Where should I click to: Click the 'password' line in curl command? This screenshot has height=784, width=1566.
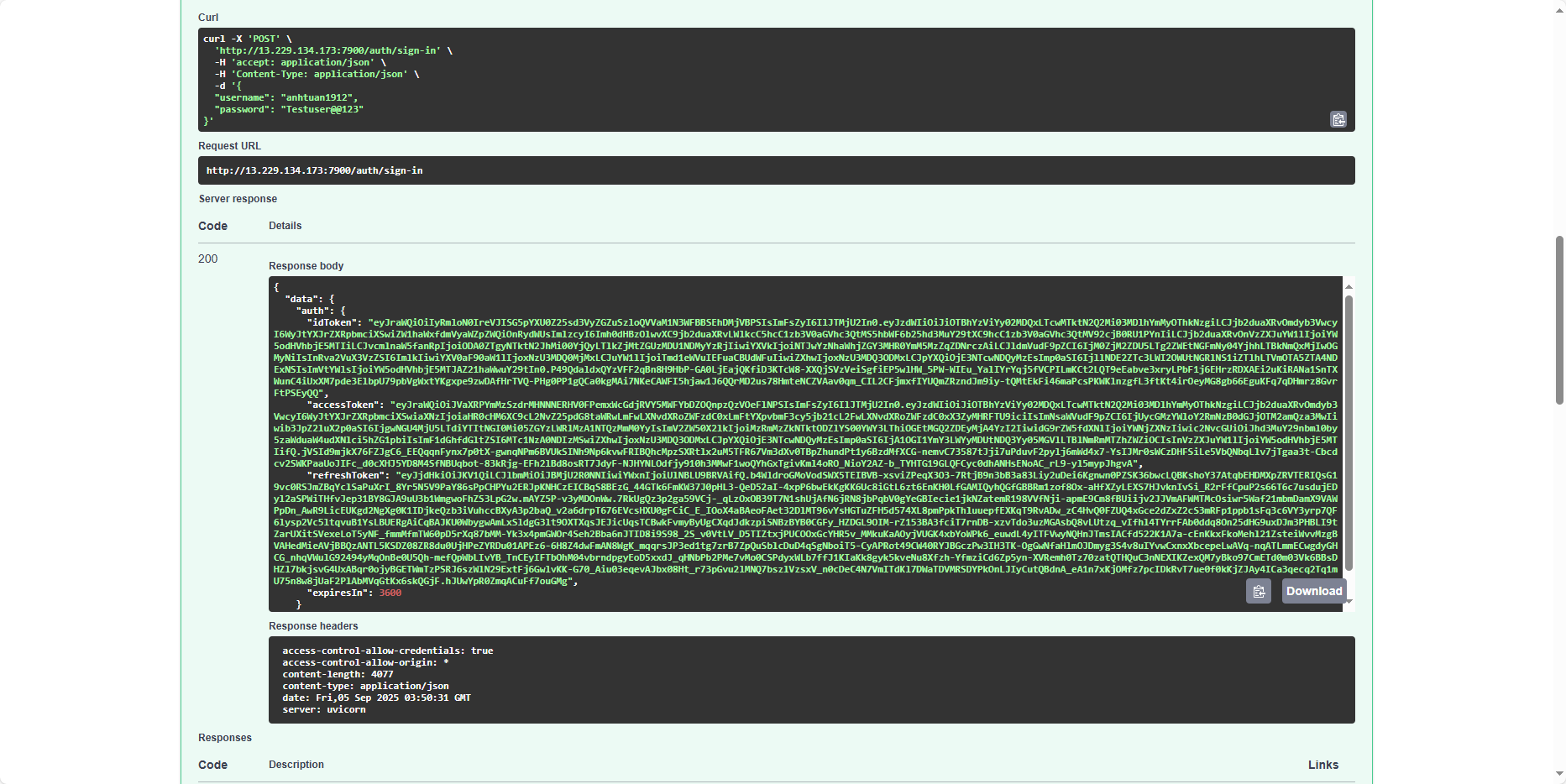(289, 109)
